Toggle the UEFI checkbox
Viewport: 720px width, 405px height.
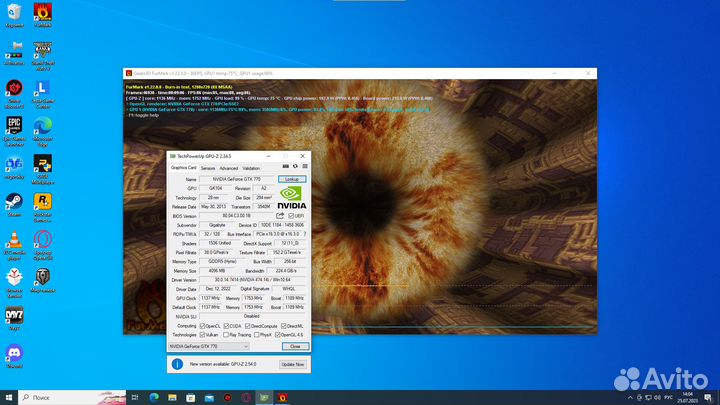(x=291, y=215)
